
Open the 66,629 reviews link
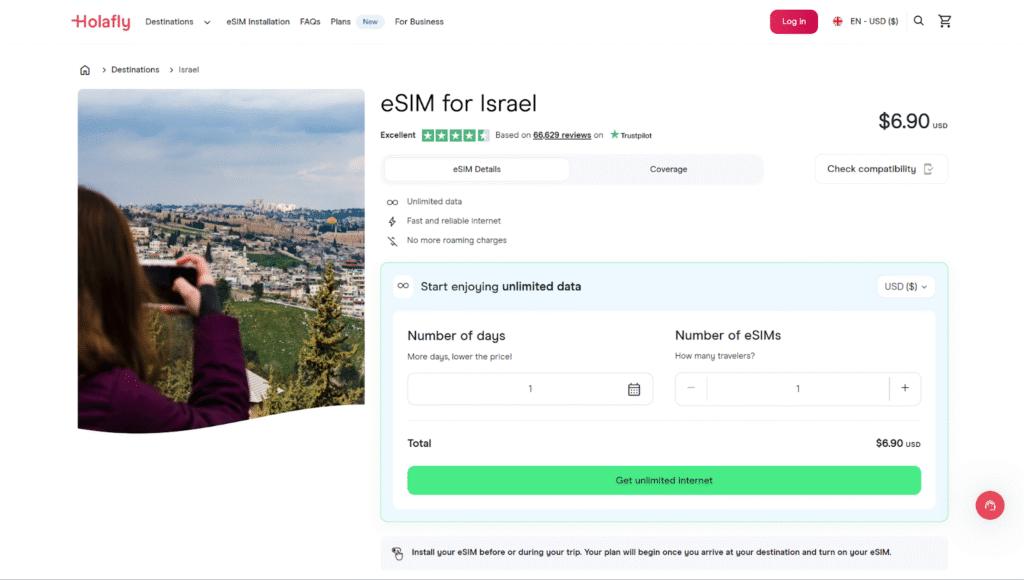coord(559,134)
